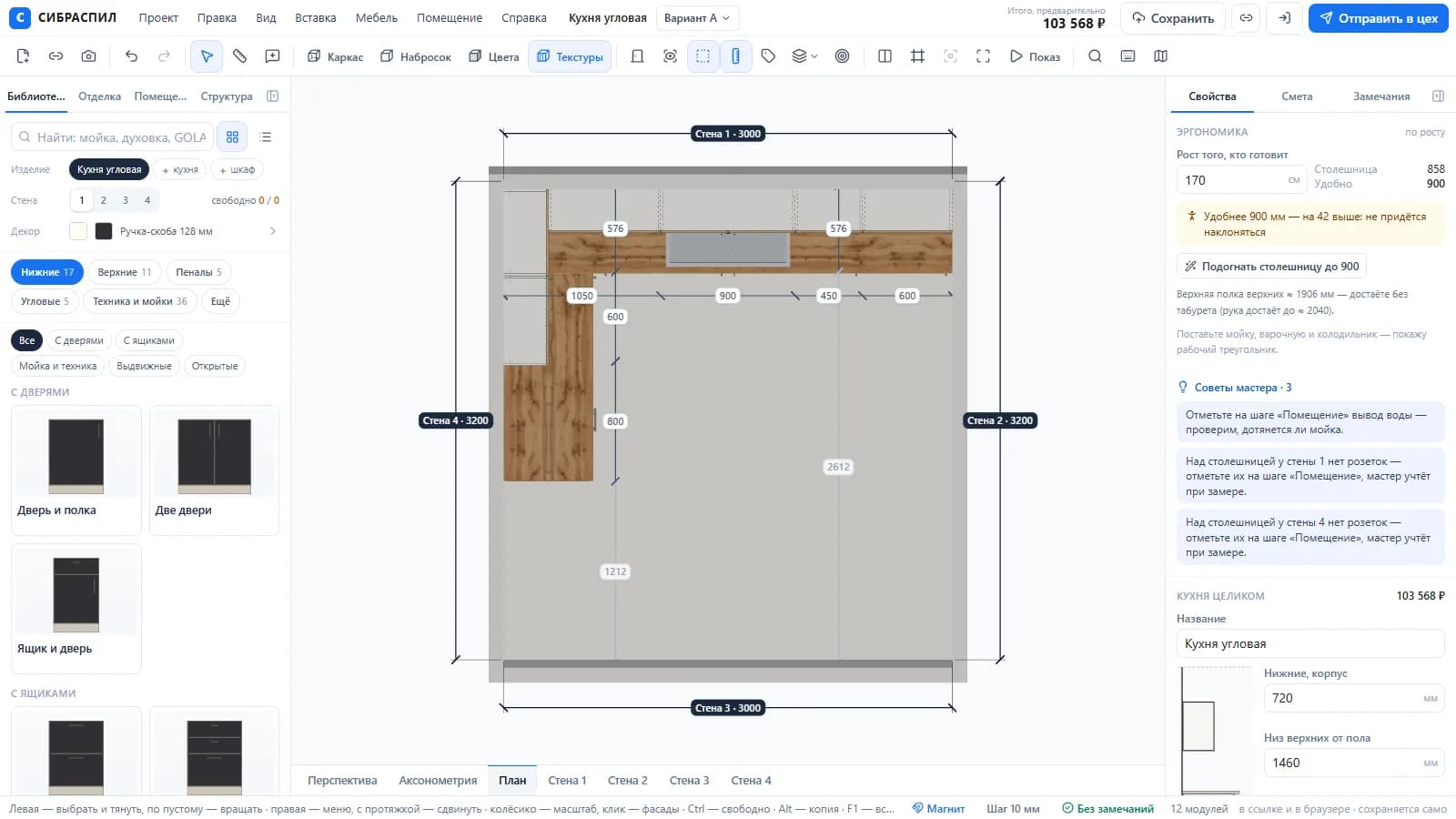The image size is (1456, 819).
Task: Add a comment note with plus-bubble icon
Action: (272, 56)
